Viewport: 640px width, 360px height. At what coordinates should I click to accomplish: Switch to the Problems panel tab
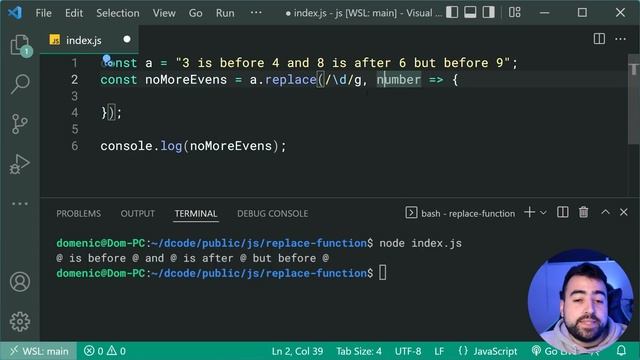(78, 213)
